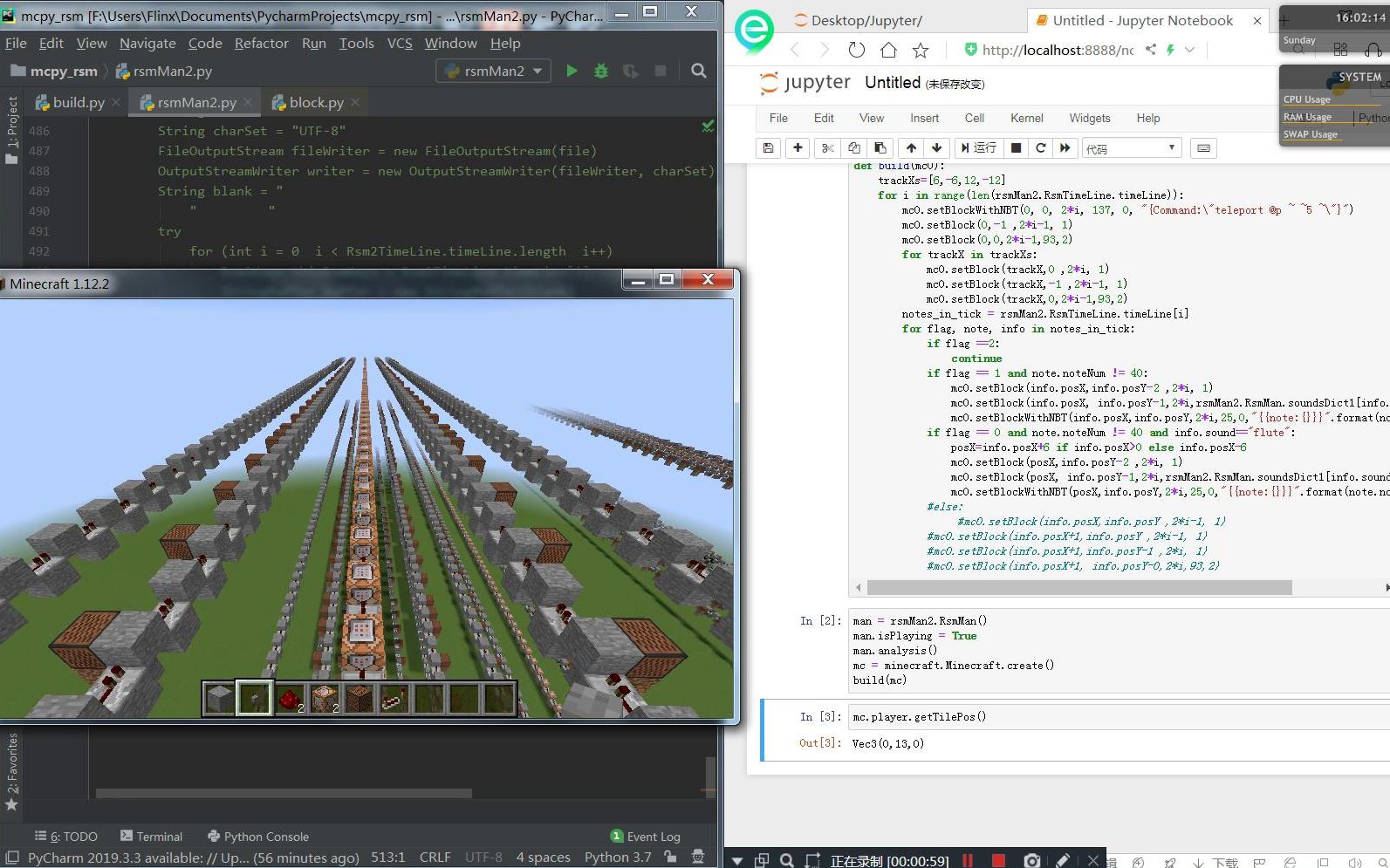Open the Python Console tool window

pyautogui.click(x=257, y=836)
